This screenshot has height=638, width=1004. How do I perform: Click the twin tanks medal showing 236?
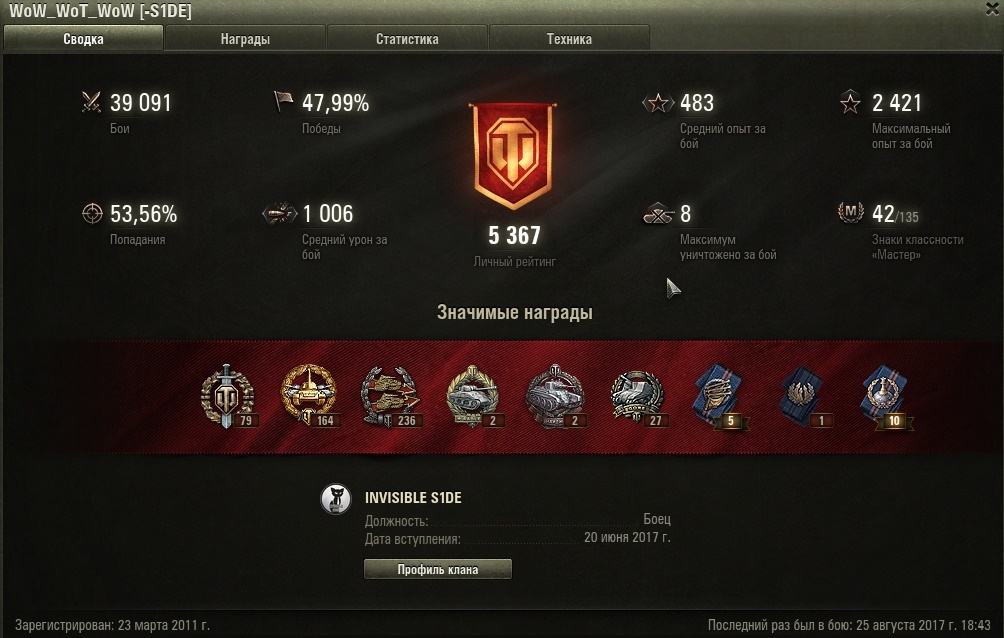(390, 397)
